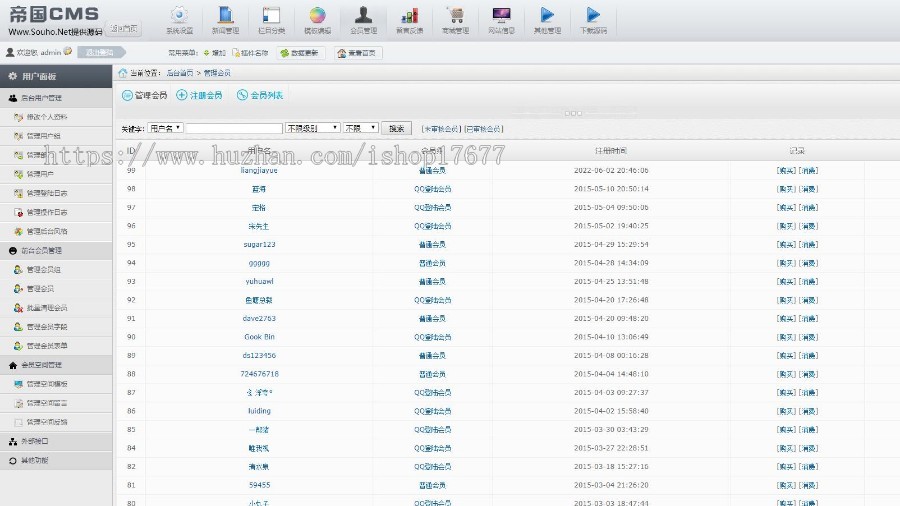
Task: Open username yuhuawl in row 93
Action: pos(259,281)
